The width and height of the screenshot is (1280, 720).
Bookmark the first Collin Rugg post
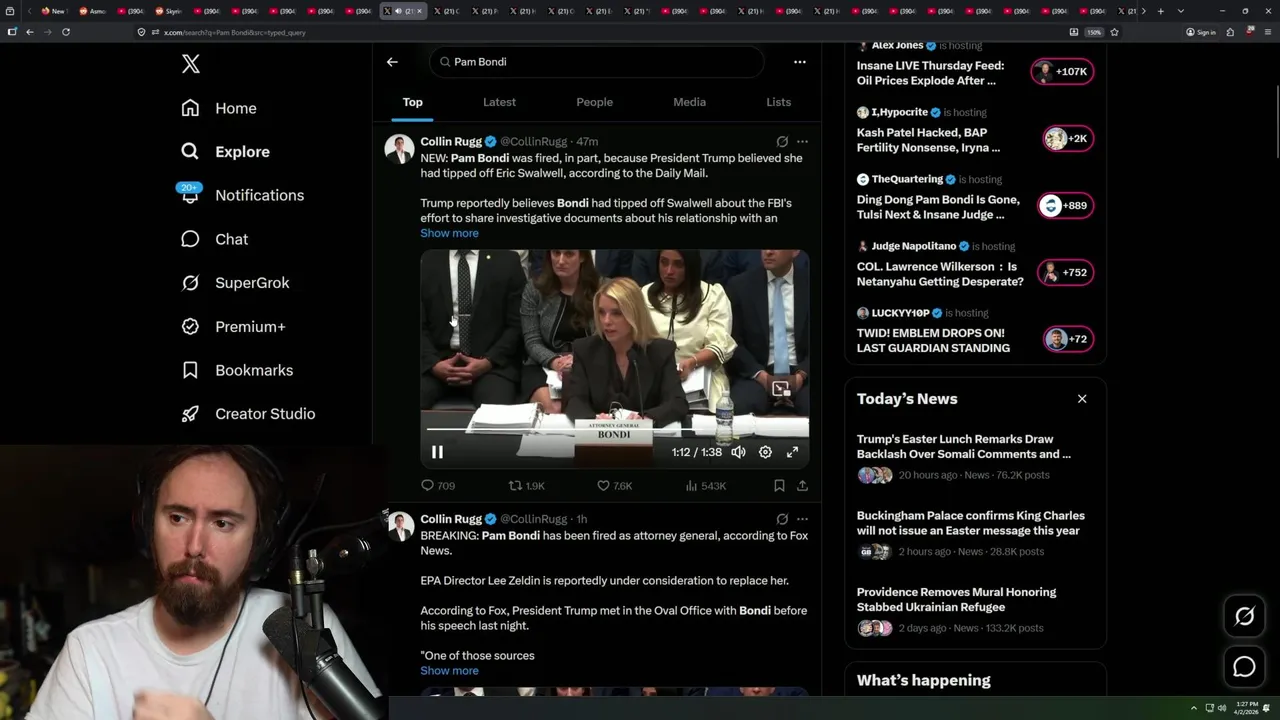(x=779, y=486)
